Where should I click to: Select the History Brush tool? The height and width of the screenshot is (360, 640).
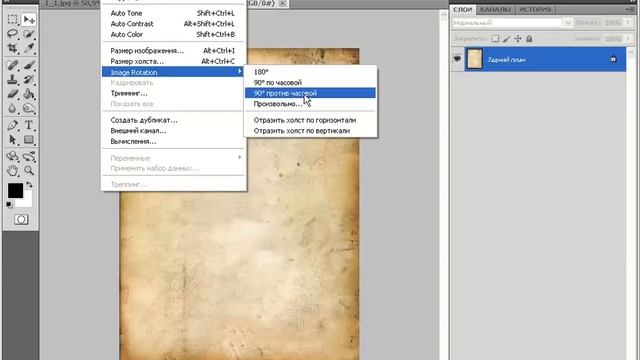click(29, 79)
